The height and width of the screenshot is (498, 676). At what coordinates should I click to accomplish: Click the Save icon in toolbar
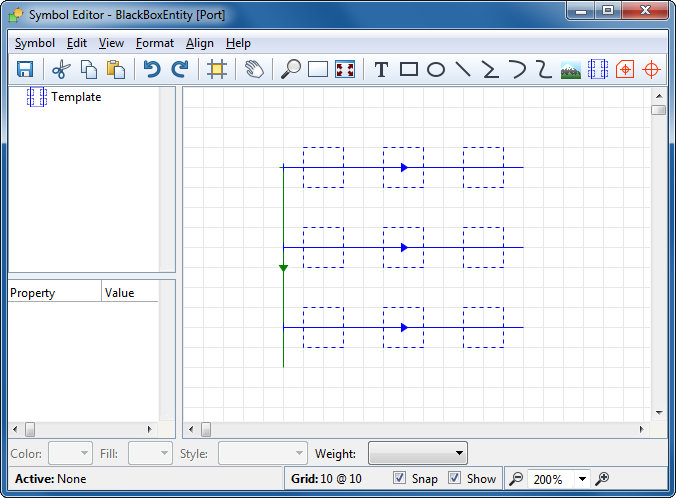25,69
